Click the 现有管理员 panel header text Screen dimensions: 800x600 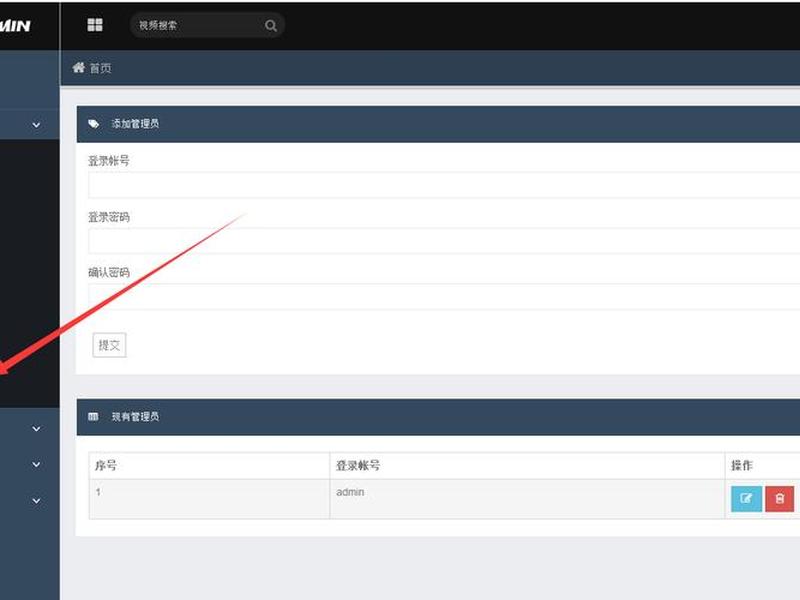135,417
